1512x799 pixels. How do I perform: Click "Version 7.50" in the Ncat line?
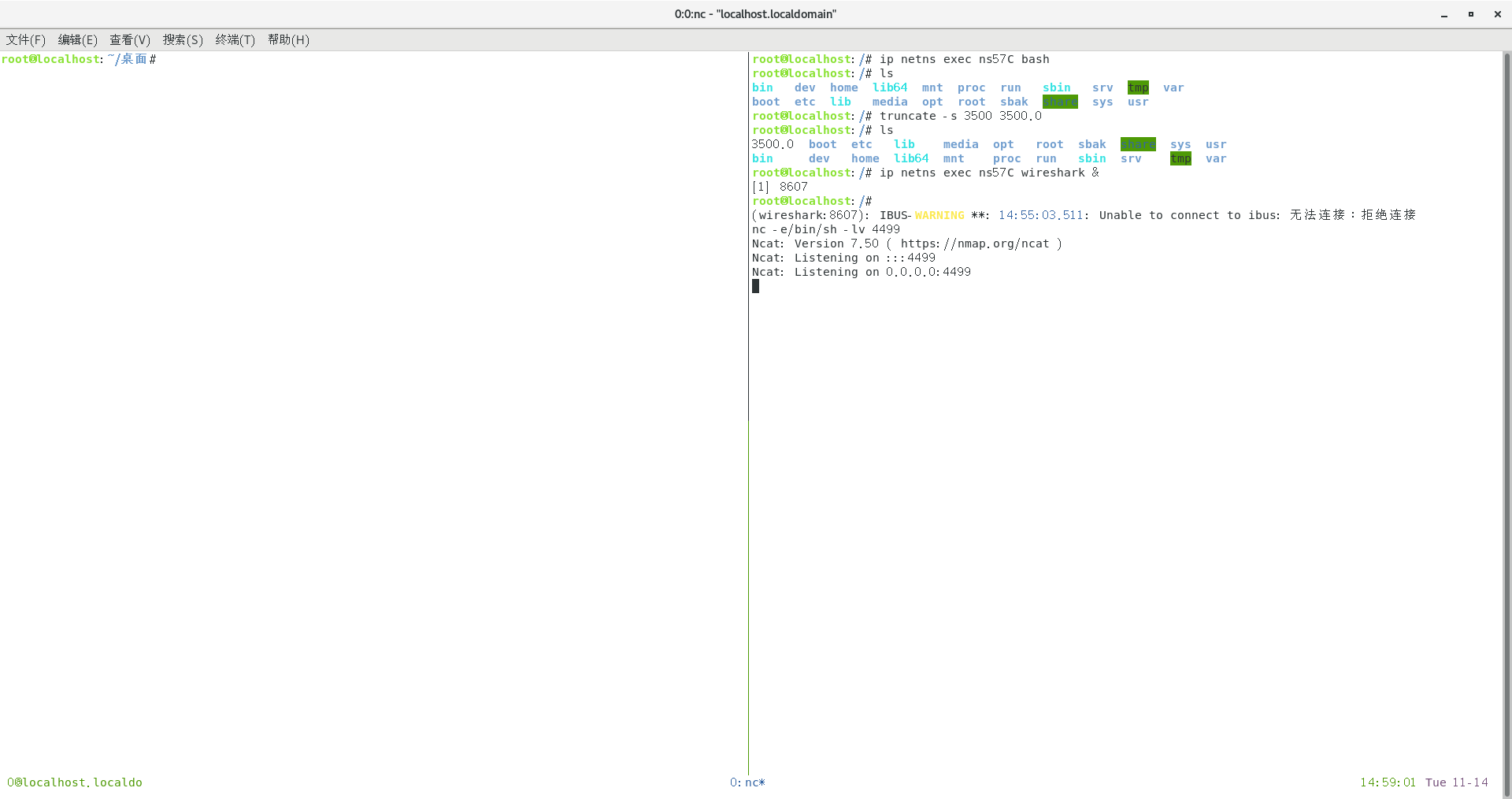(836, 243)
